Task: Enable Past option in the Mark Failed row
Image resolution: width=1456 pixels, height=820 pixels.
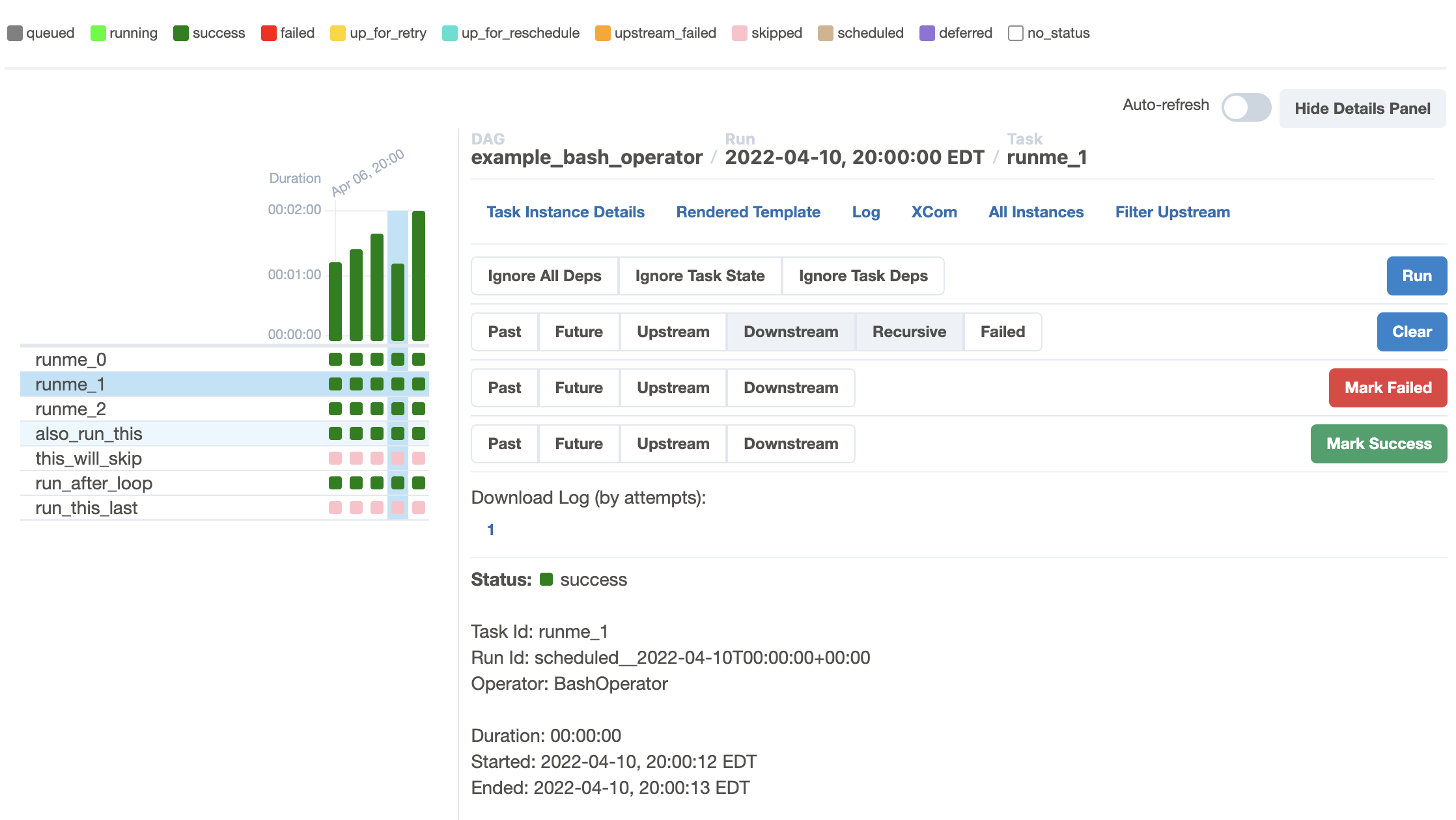Action: (505, 388)
